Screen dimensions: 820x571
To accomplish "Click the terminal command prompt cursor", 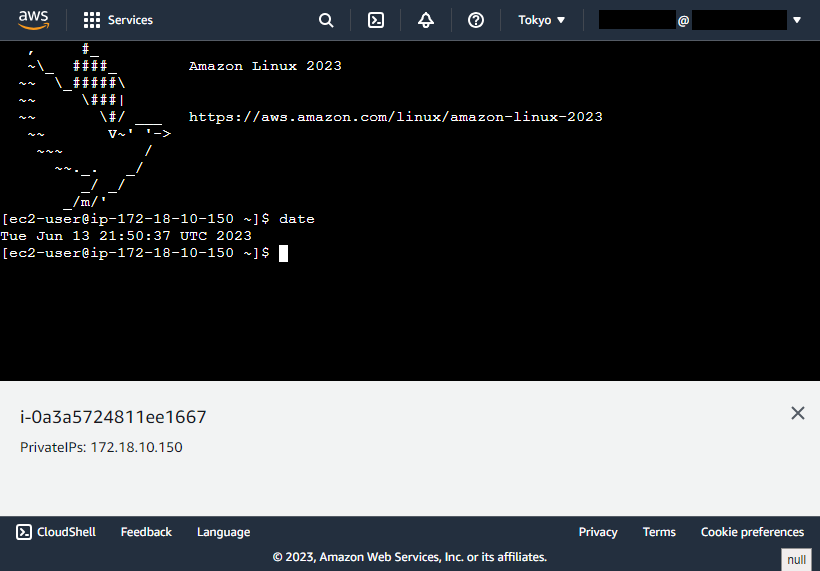I will pos(283,253).
